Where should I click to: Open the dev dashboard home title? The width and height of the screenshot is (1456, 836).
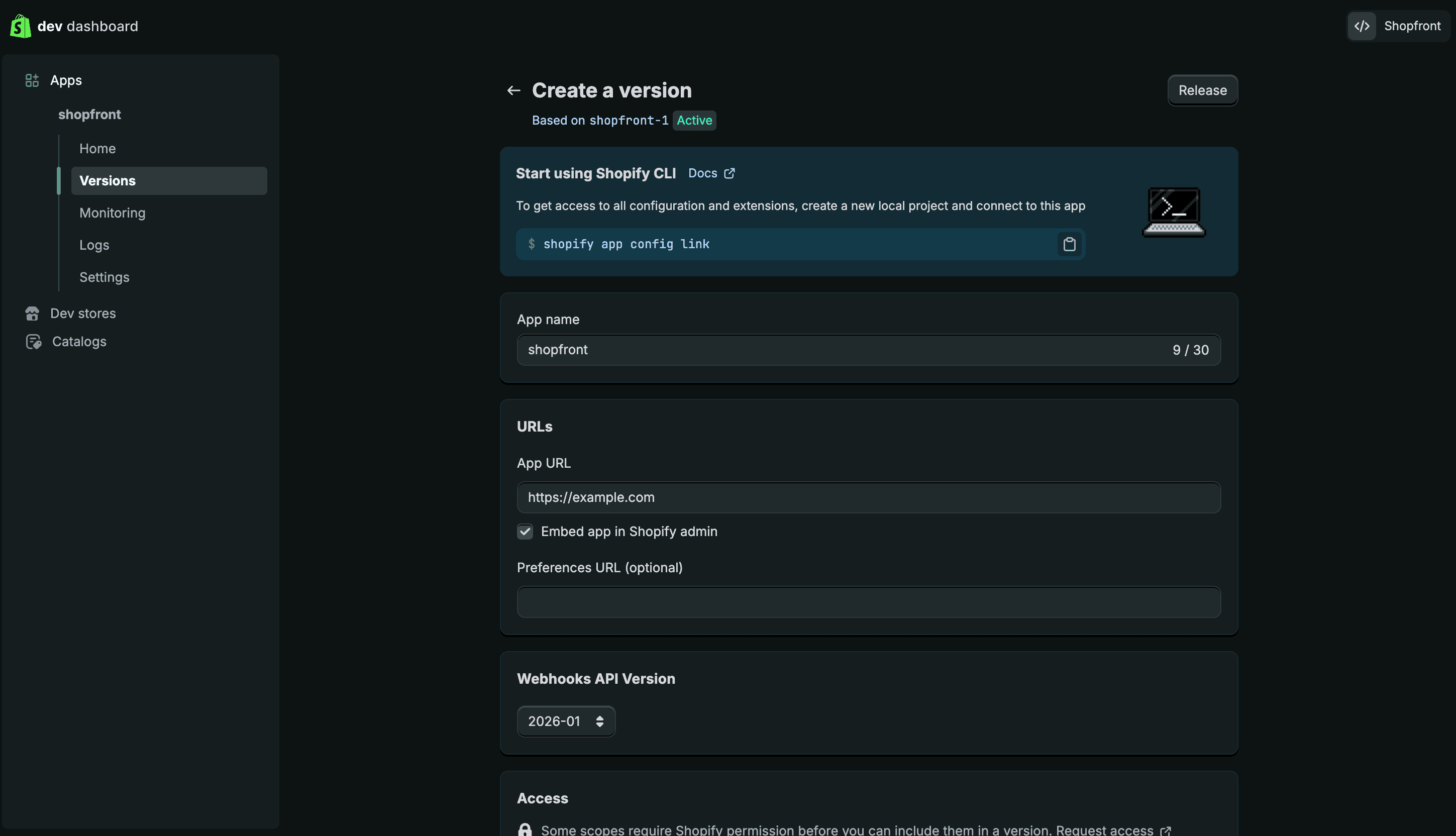pyautogui.click(x=87, y=27)
